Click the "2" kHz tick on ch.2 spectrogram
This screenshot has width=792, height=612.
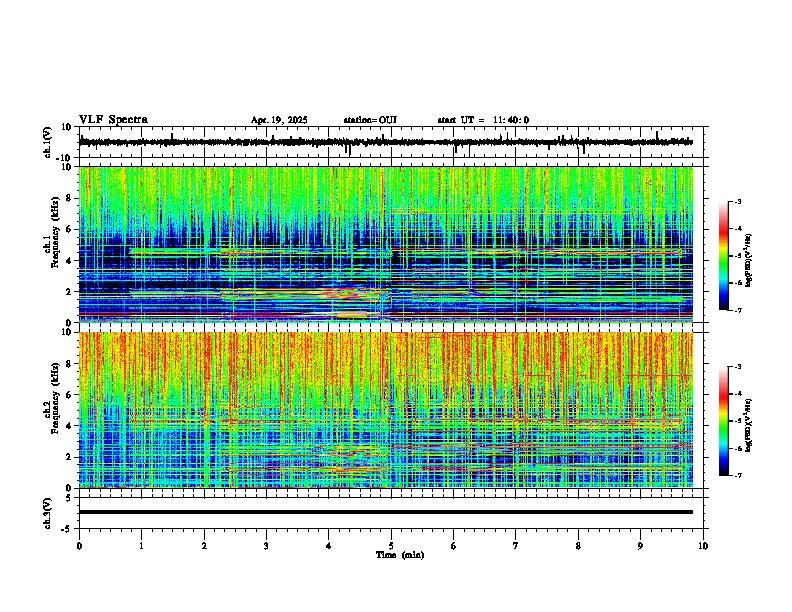pyautogui.click(x=70, y=457)
